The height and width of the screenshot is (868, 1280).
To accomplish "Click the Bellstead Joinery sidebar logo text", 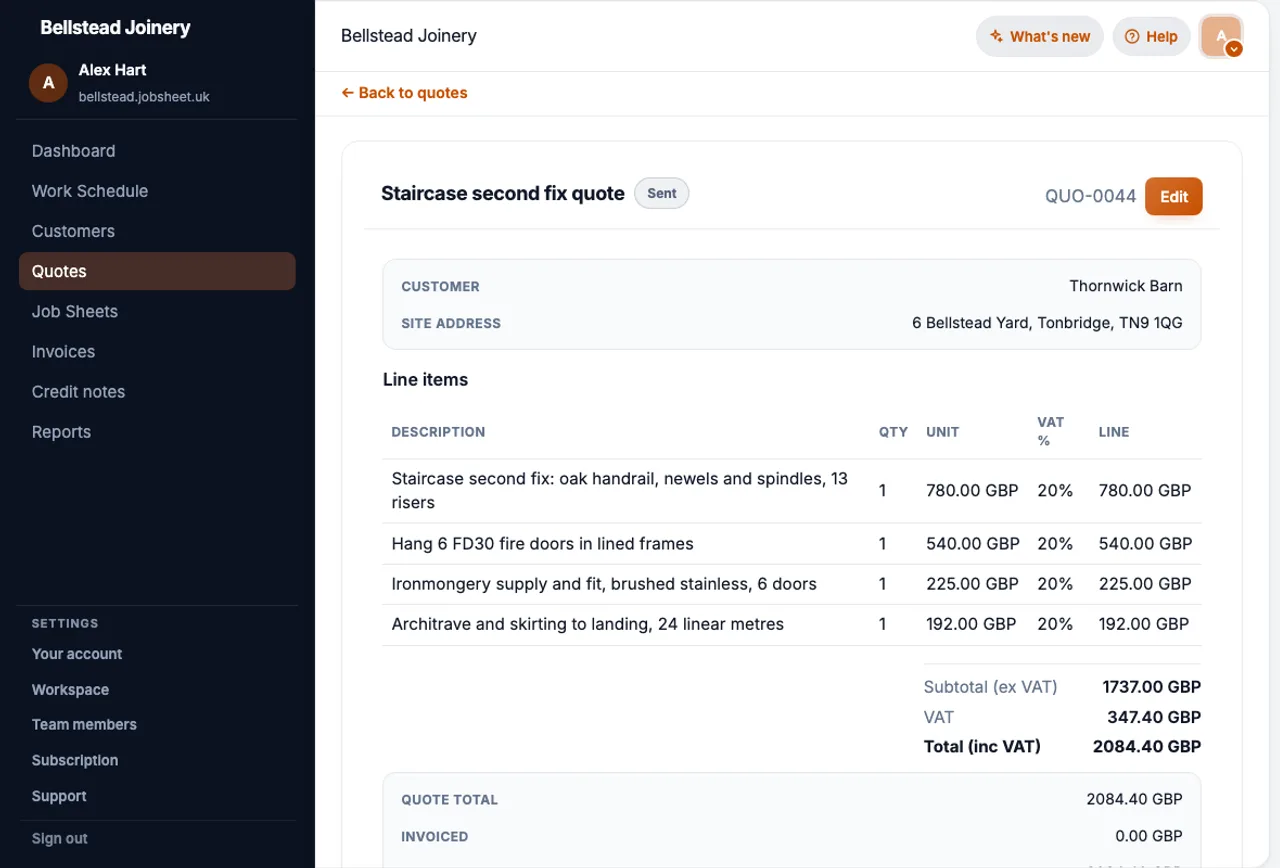I will [115, 27].
